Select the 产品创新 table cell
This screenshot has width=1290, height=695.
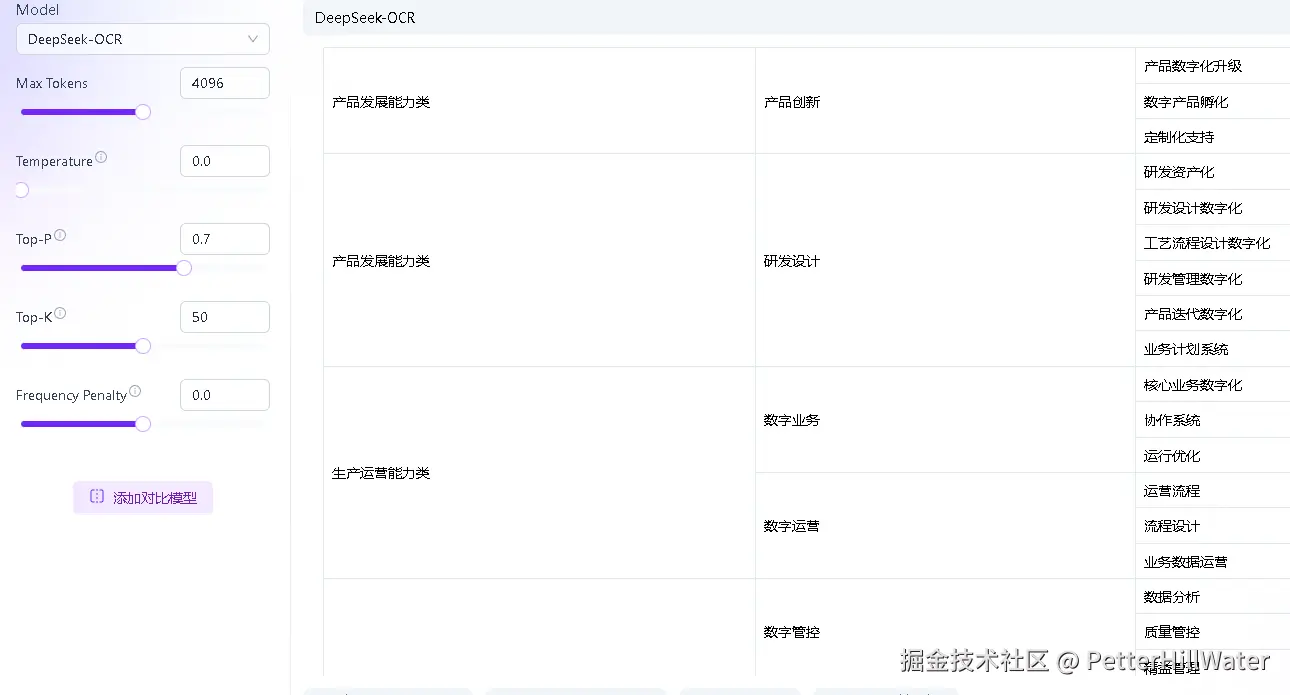click(x=792, y=101)
